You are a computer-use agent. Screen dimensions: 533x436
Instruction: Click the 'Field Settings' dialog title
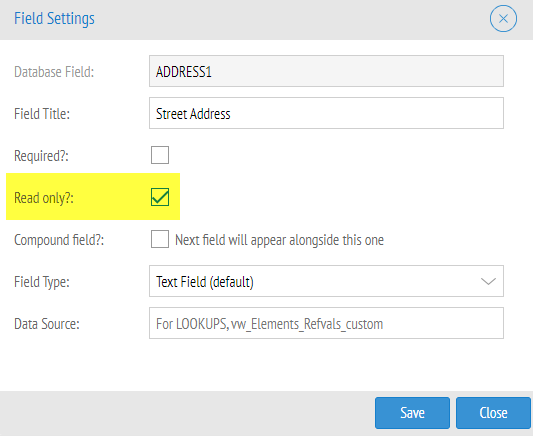pyautogui.click(x=54, y=19)
